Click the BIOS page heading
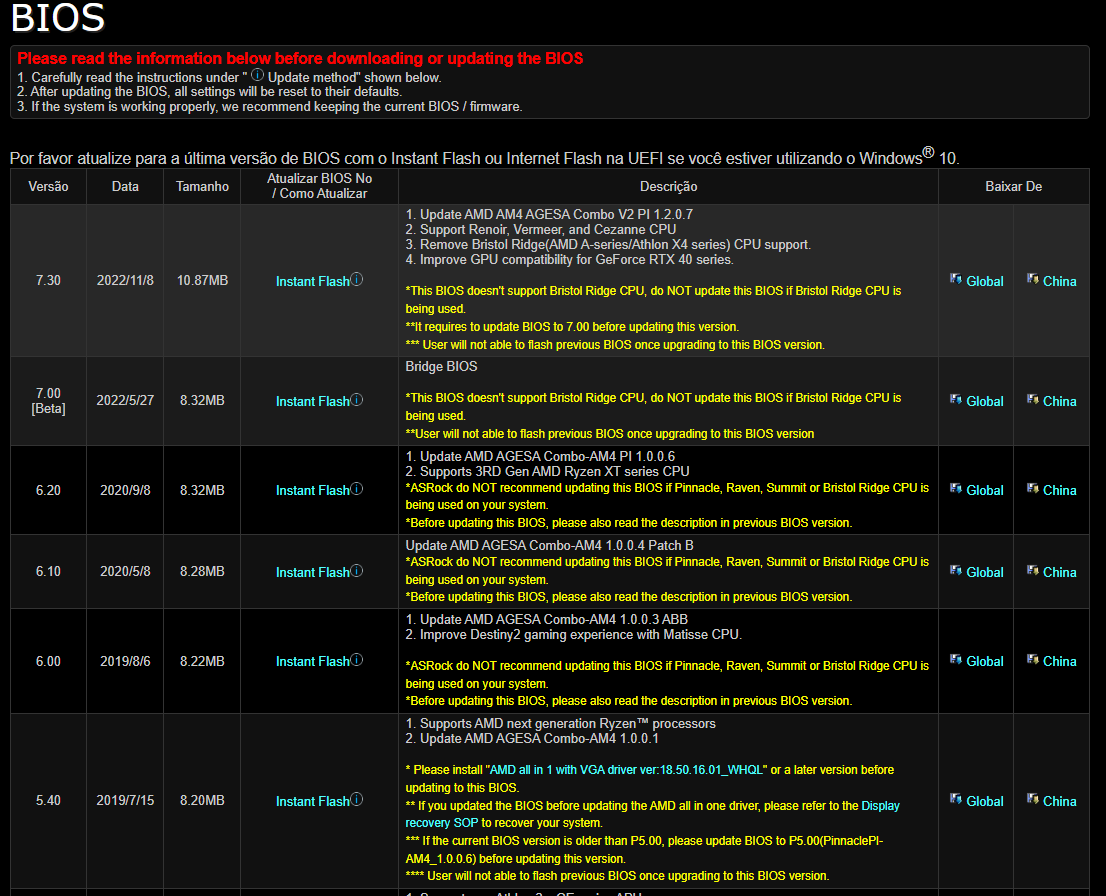 coord(58,18)
